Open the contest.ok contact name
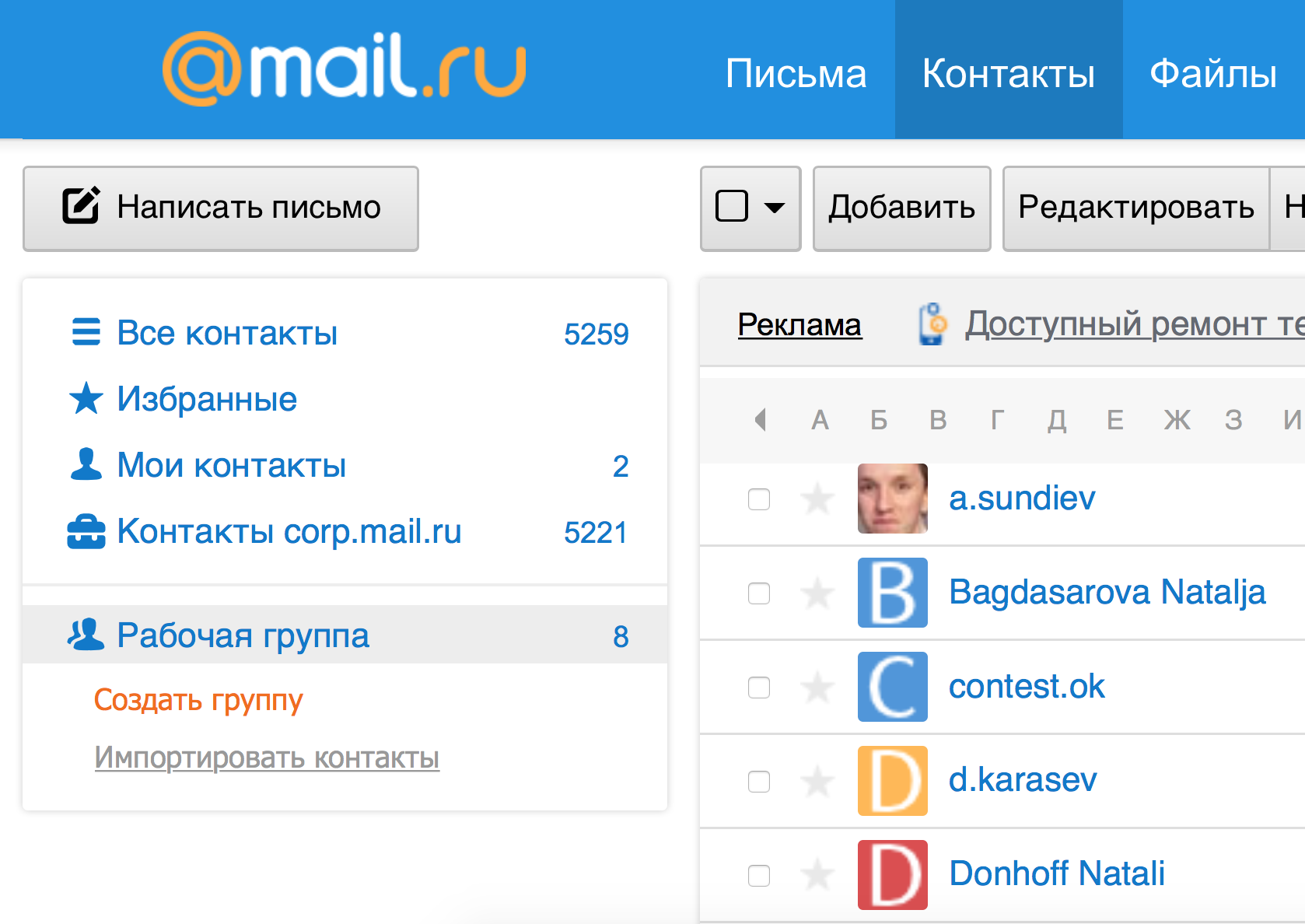 (x=1027, y=686)
